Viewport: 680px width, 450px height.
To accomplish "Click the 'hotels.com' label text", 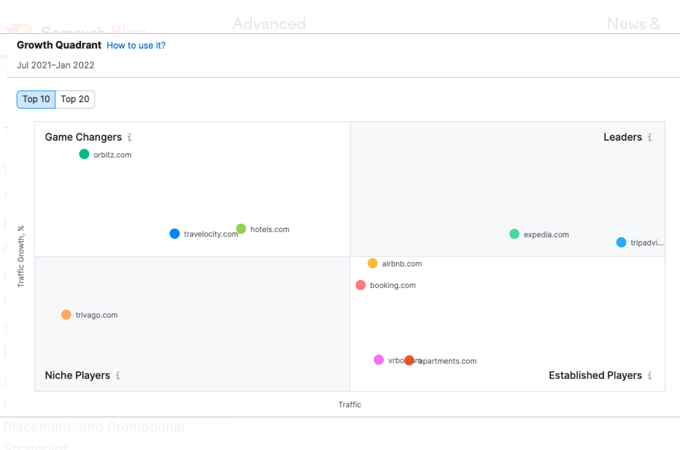I will click(270, 229).
